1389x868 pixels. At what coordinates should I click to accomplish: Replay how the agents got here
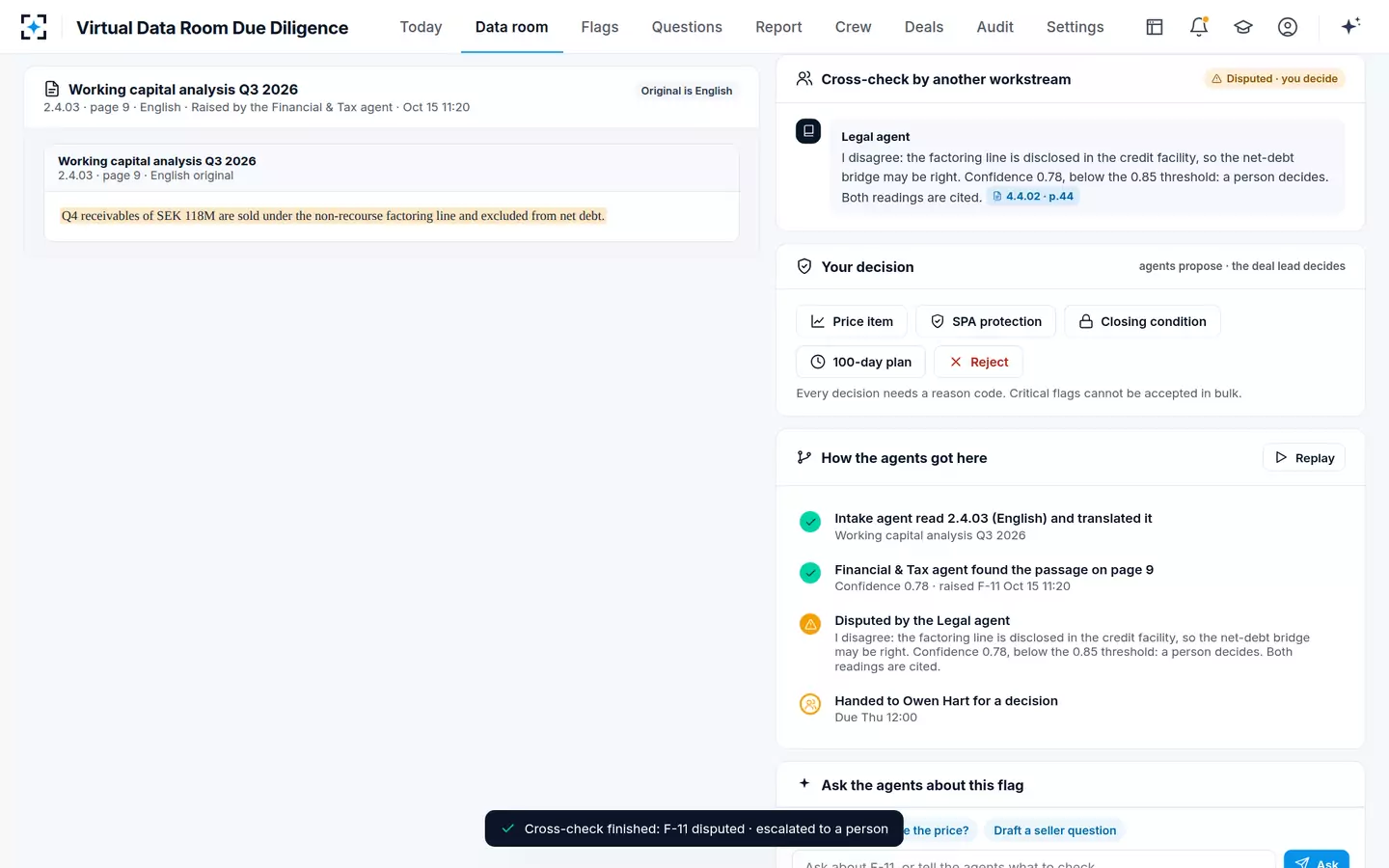[1304, 457]
